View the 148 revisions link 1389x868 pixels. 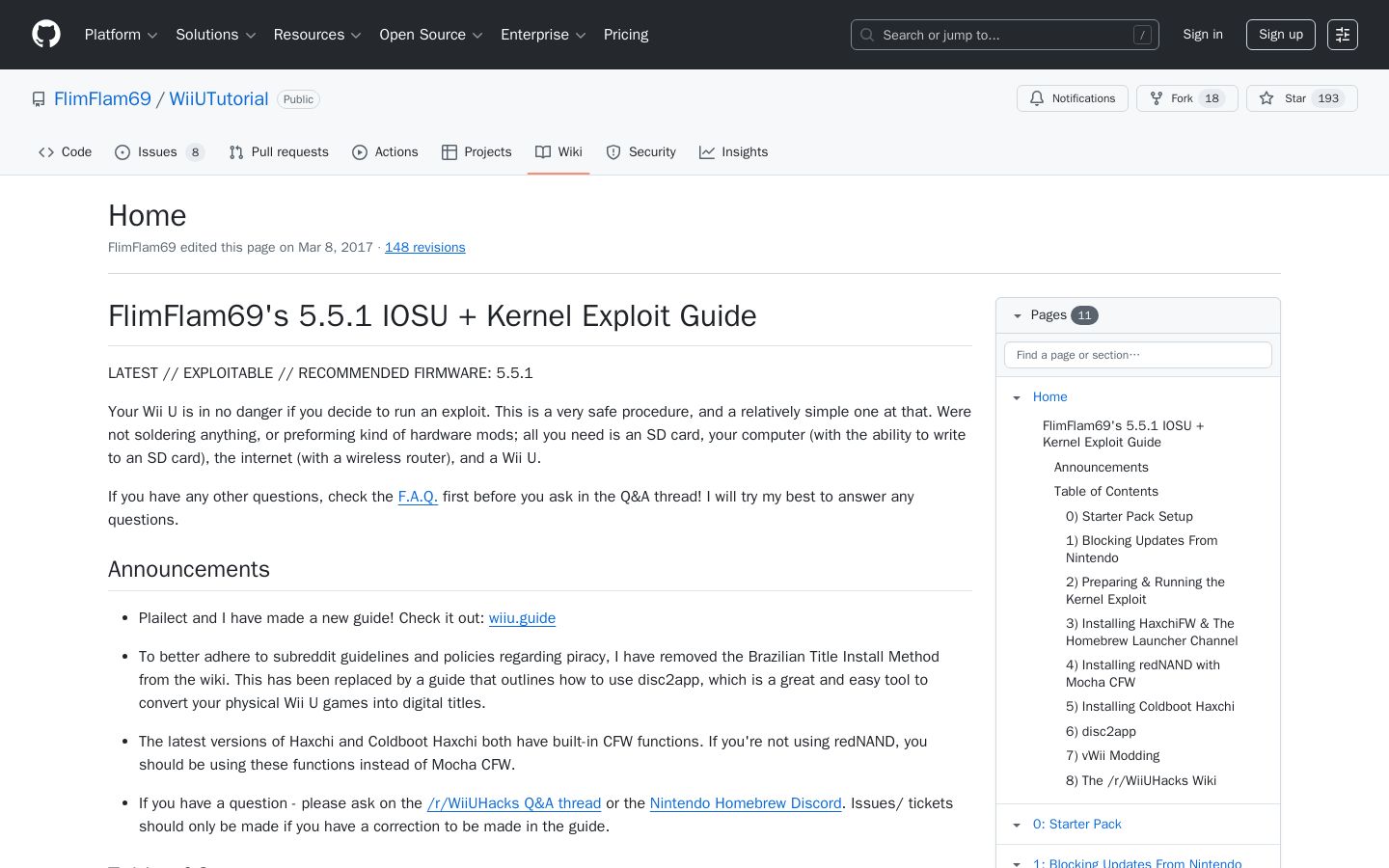pyautogui.click(x=425, y=248)
